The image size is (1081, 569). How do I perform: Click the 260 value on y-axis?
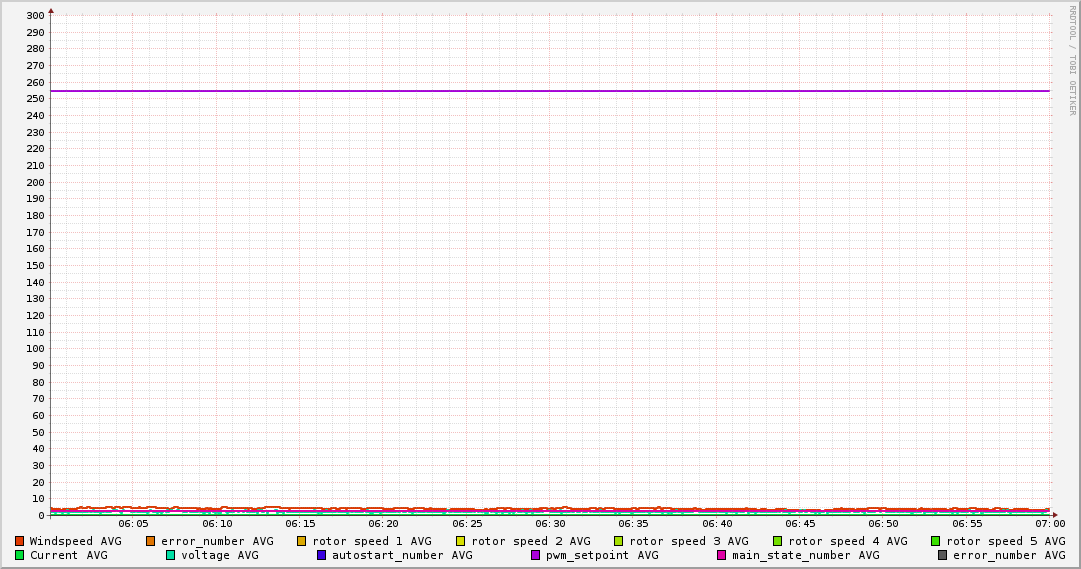pyautogui.click(x=35, y=82)
